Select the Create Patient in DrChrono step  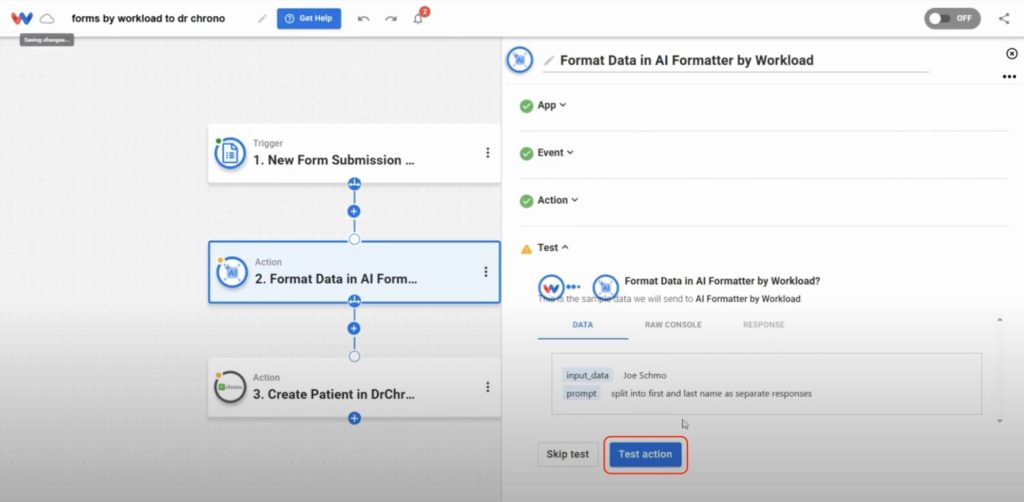point(354,387)
